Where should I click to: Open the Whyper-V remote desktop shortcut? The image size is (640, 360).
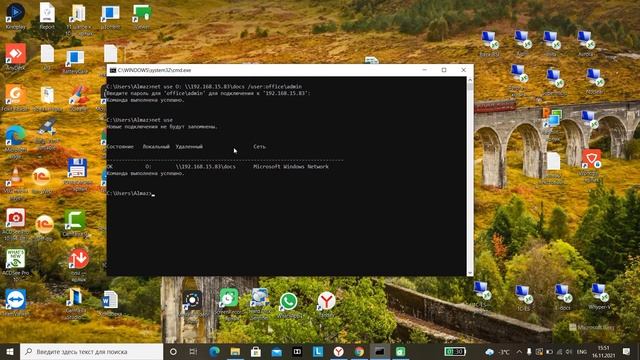(x=599, y=293)
